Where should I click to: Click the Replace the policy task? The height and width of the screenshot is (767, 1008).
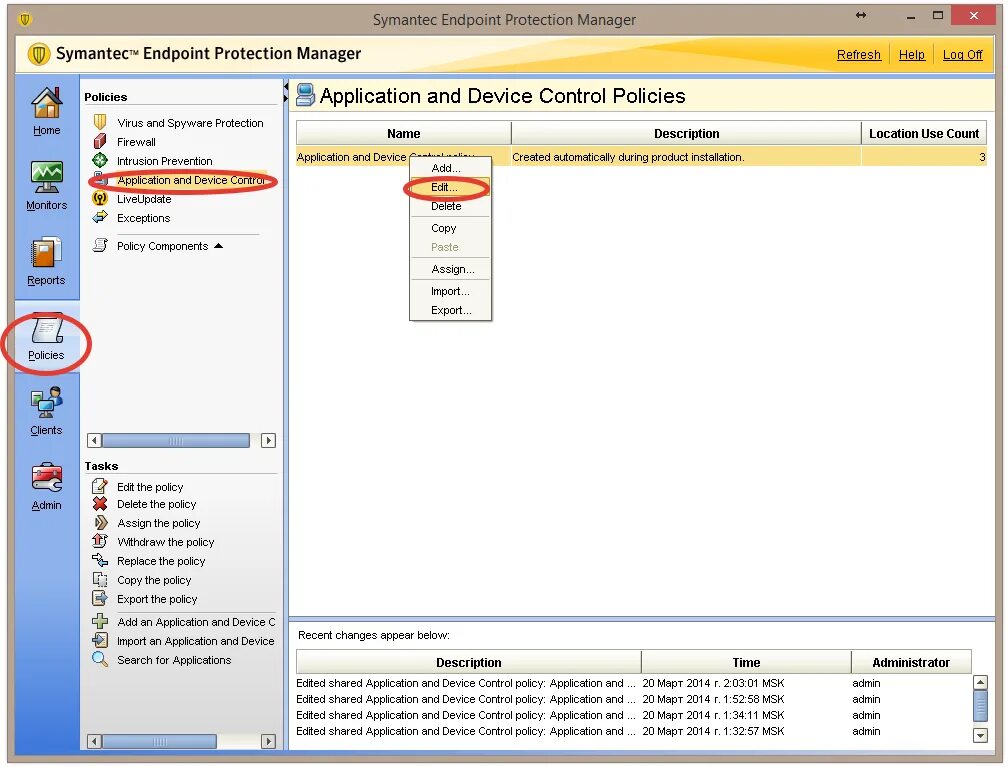click(161, 561)
